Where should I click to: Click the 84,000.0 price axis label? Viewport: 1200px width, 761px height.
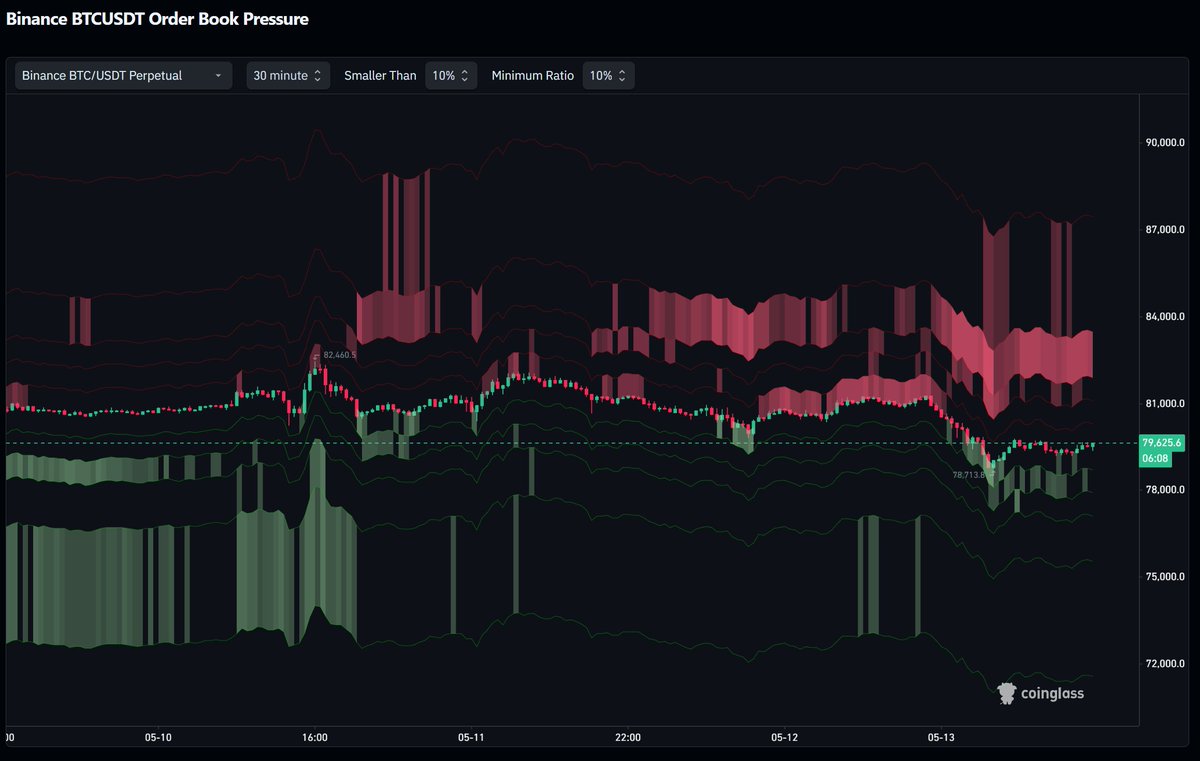coord(1165,317)
